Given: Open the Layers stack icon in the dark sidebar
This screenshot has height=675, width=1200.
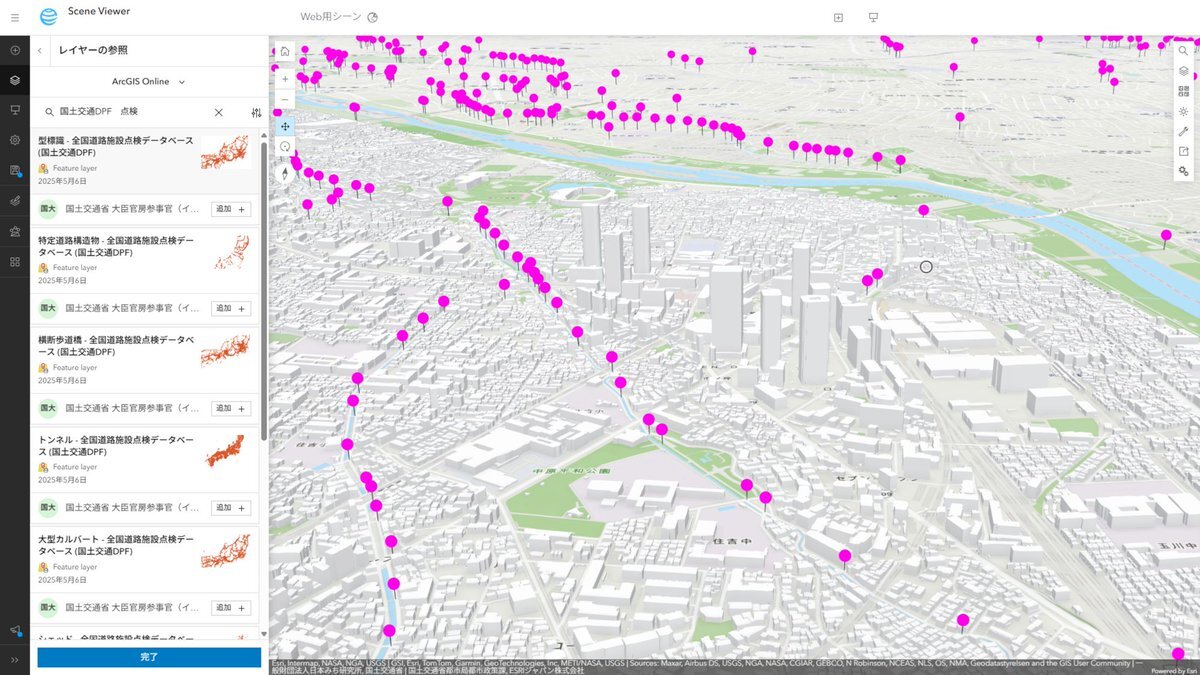Looking at the screenshot, I should pyautogui.click(x=15, y=80).
